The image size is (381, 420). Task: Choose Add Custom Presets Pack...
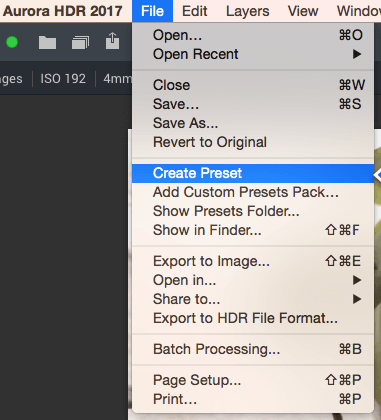[x=253, y=192]
